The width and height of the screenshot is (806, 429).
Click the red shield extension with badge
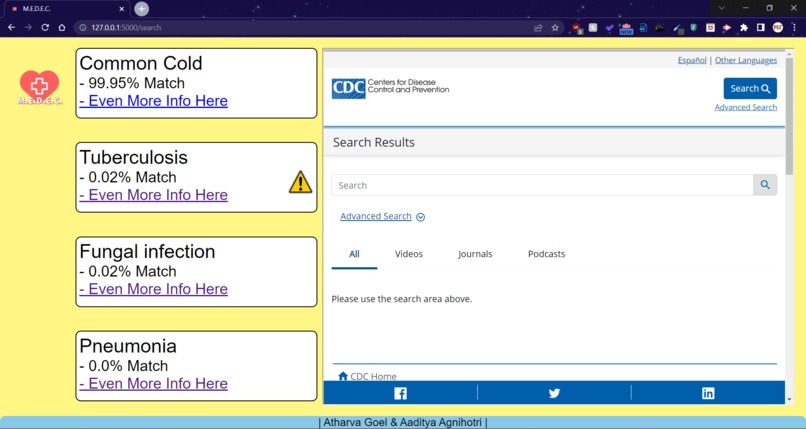tap(577, 28)
